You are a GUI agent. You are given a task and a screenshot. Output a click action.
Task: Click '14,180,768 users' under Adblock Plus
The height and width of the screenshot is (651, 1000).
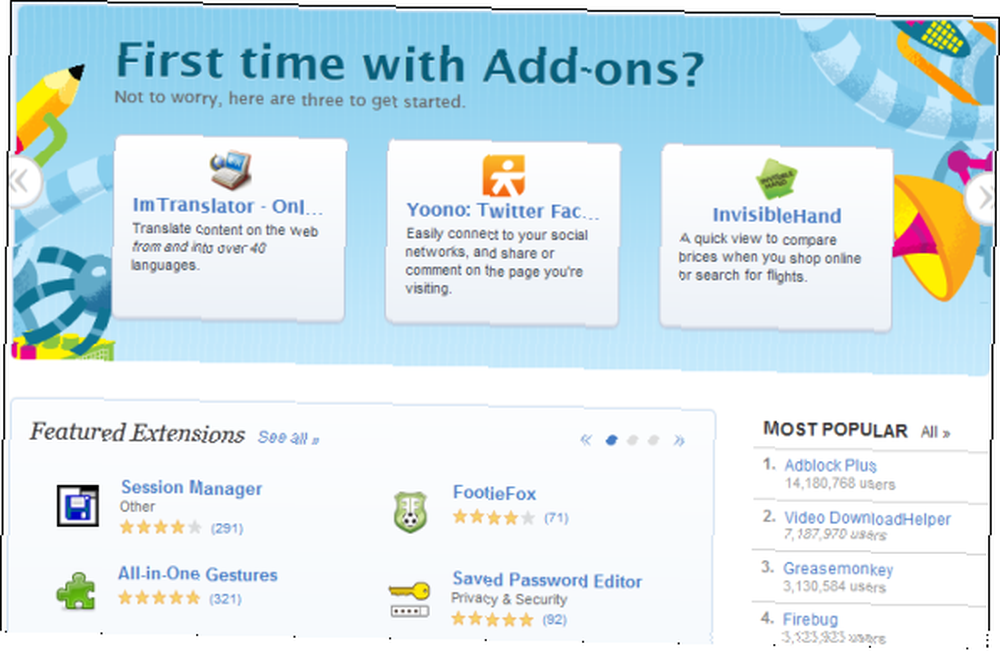(840, 484)
